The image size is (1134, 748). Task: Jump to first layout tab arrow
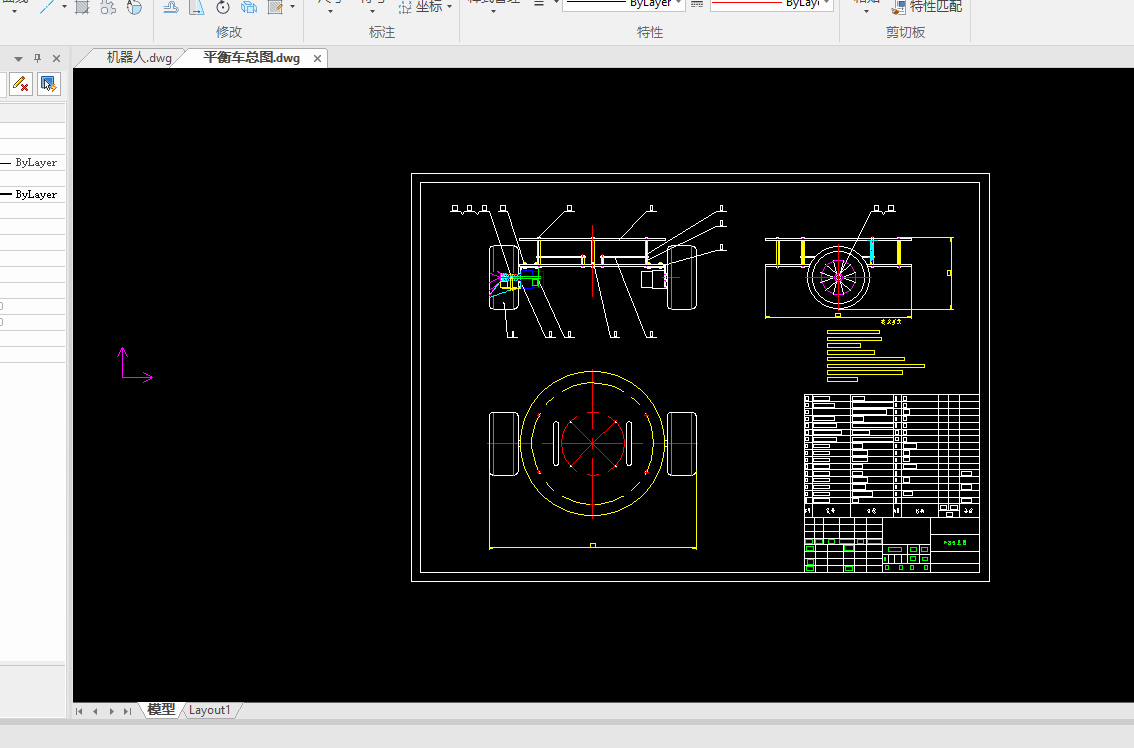[x=79, y=711]
